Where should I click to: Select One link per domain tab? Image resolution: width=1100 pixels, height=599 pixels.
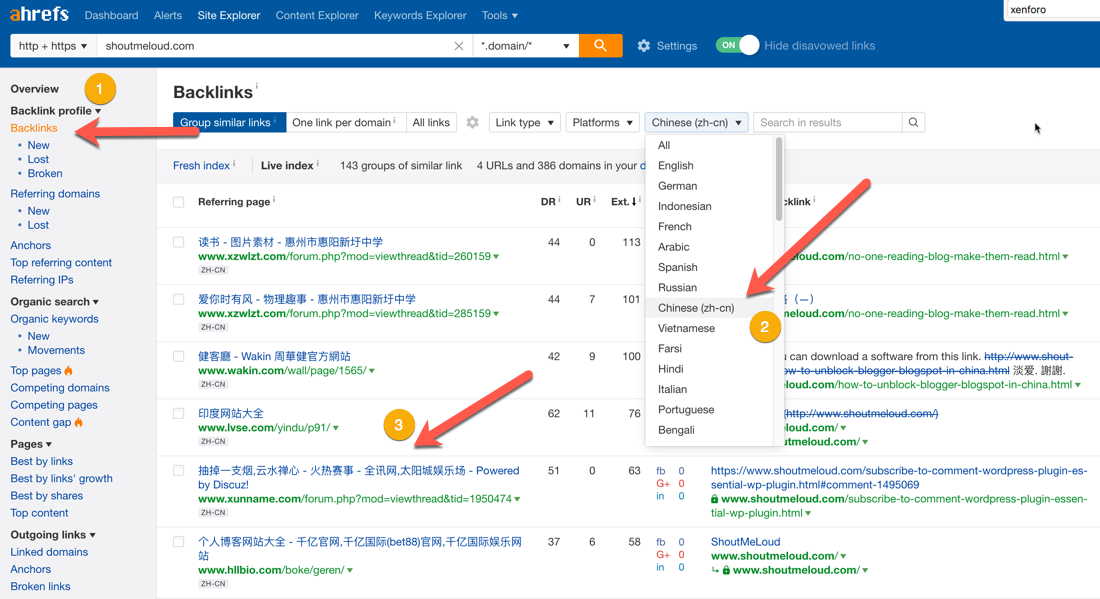346,122
